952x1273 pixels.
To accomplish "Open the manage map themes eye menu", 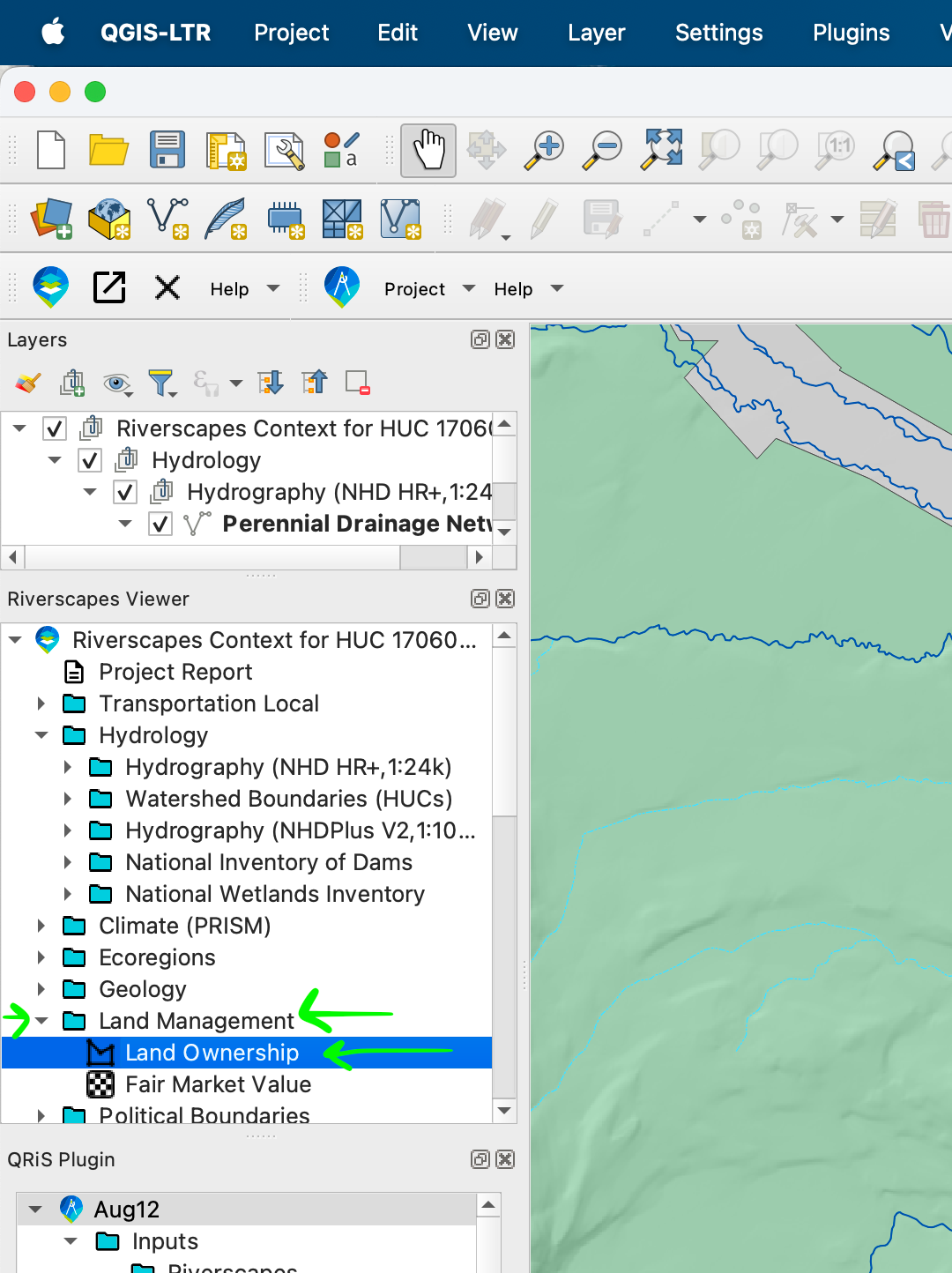I will (117, 383).
